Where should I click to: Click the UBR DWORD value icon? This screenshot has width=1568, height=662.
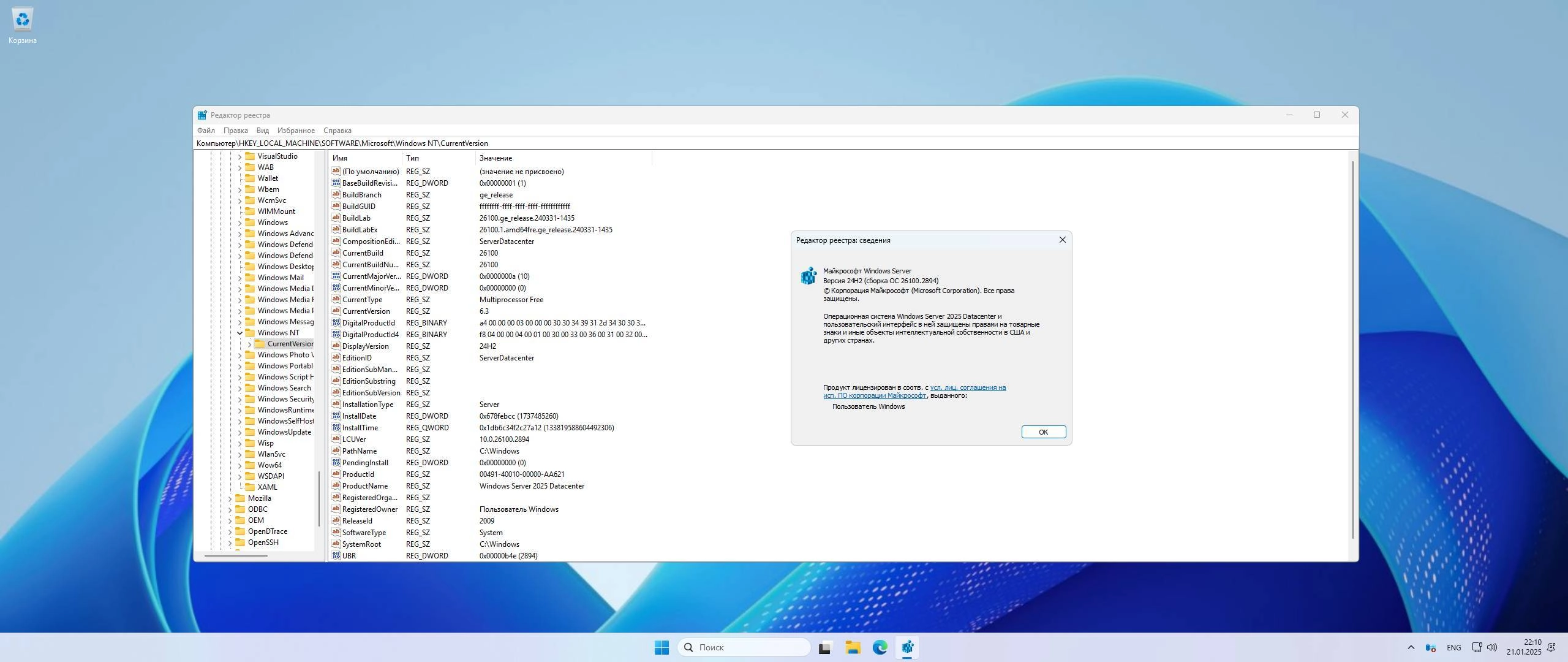coord(336,555)
